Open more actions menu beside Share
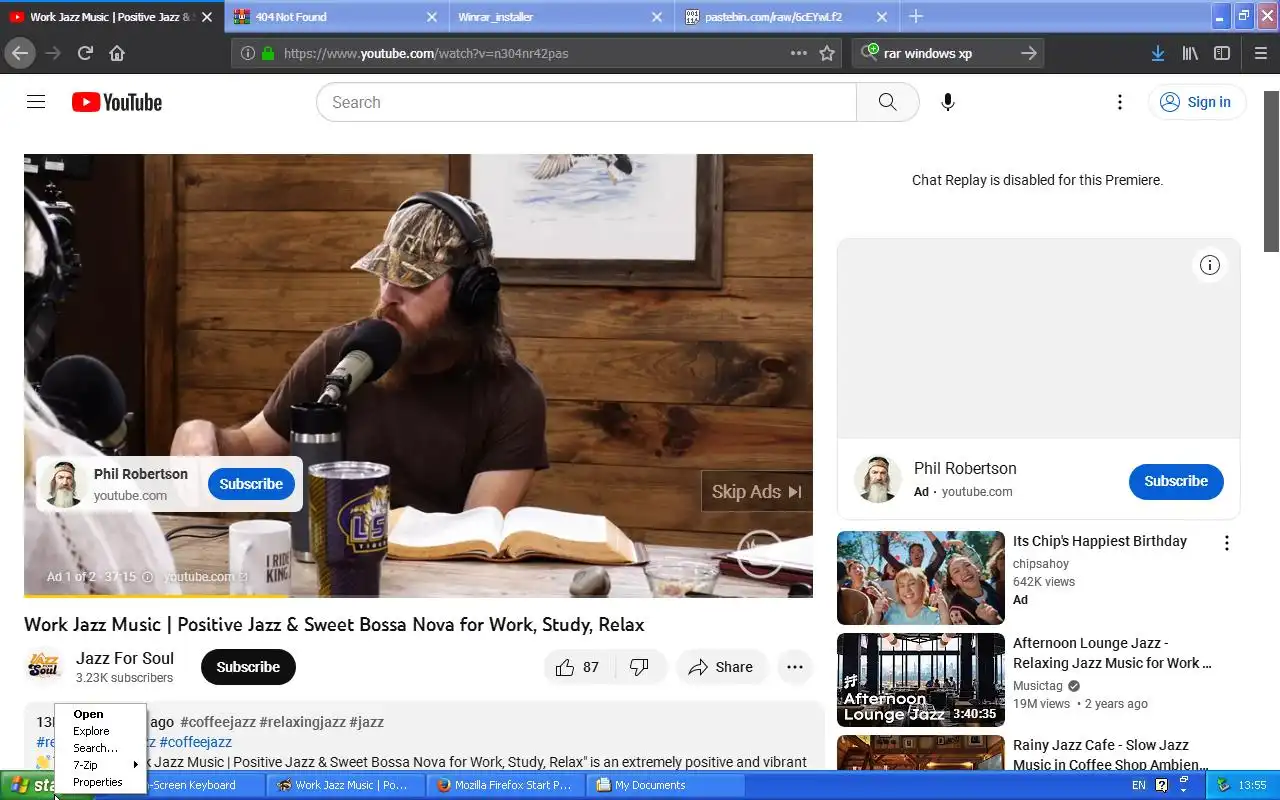The image size is (1280, 800). click(795, 667)
